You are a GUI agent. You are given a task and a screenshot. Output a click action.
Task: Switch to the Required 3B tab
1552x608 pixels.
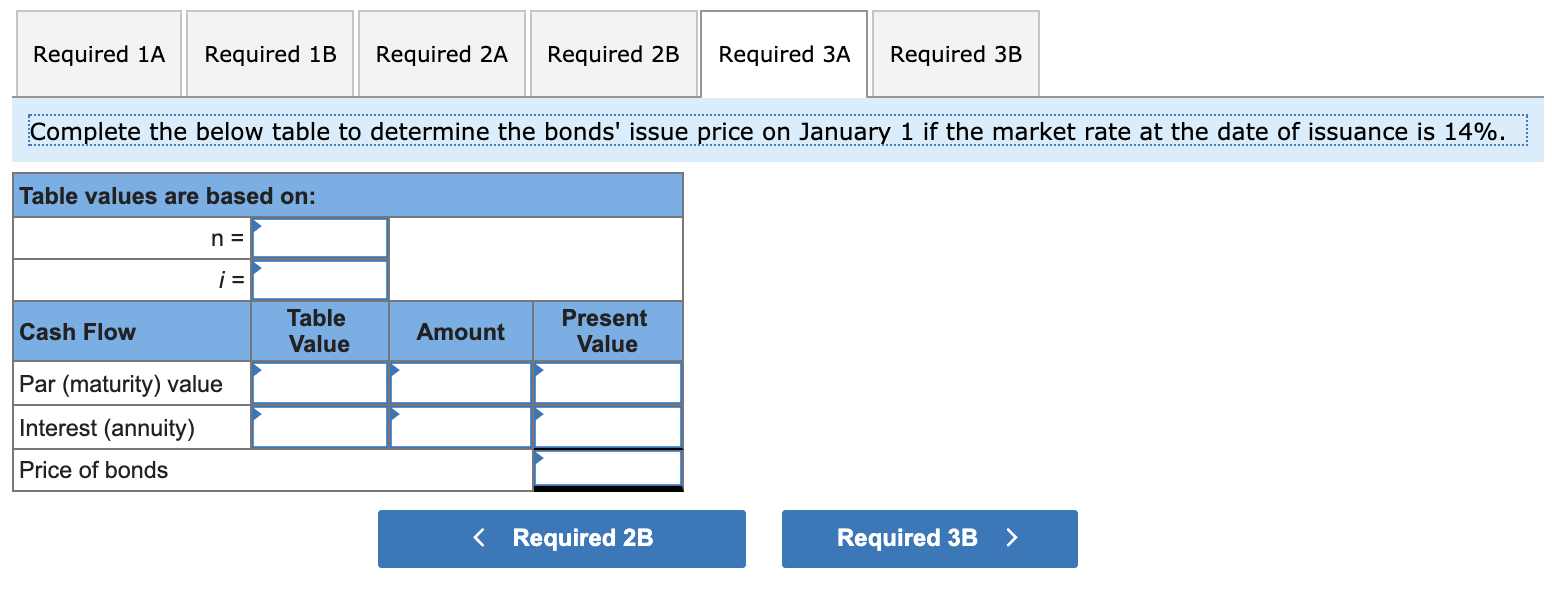click(x=955, y=54)
